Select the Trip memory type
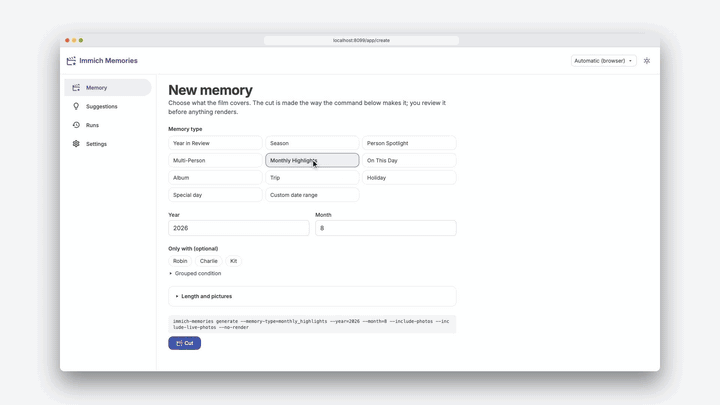Screen dimensions: 720x405 coord(312,178)
